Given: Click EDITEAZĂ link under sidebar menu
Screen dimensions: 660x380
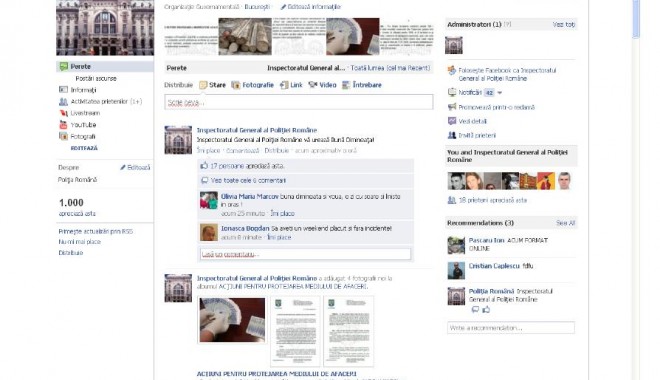Looking at the screenshot, I should [84, 148].
